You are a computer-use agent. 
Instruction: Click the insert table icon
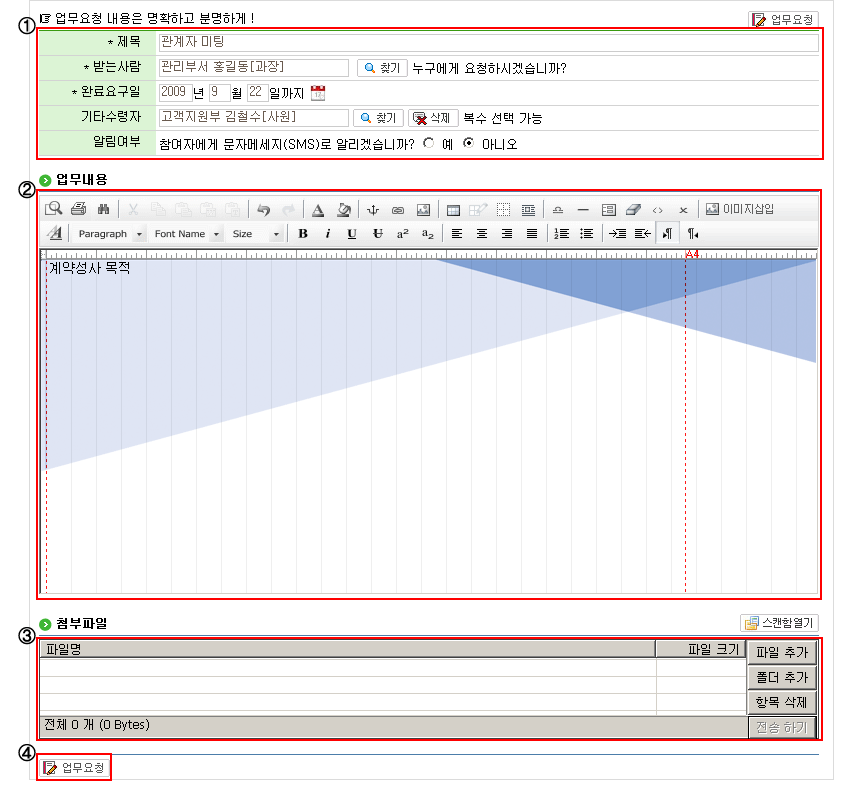453,210
